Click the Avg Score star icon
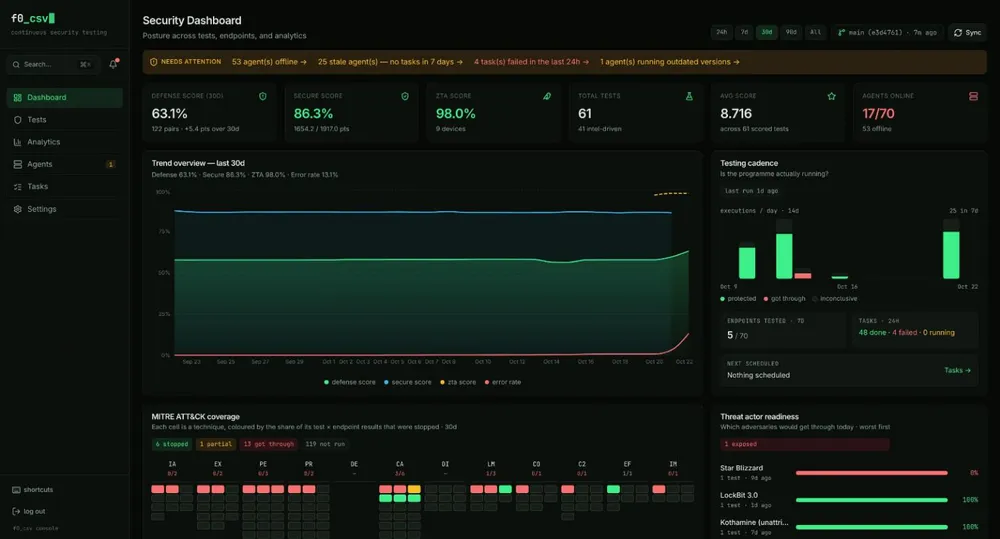1000x539 pixels. point(832,96)
